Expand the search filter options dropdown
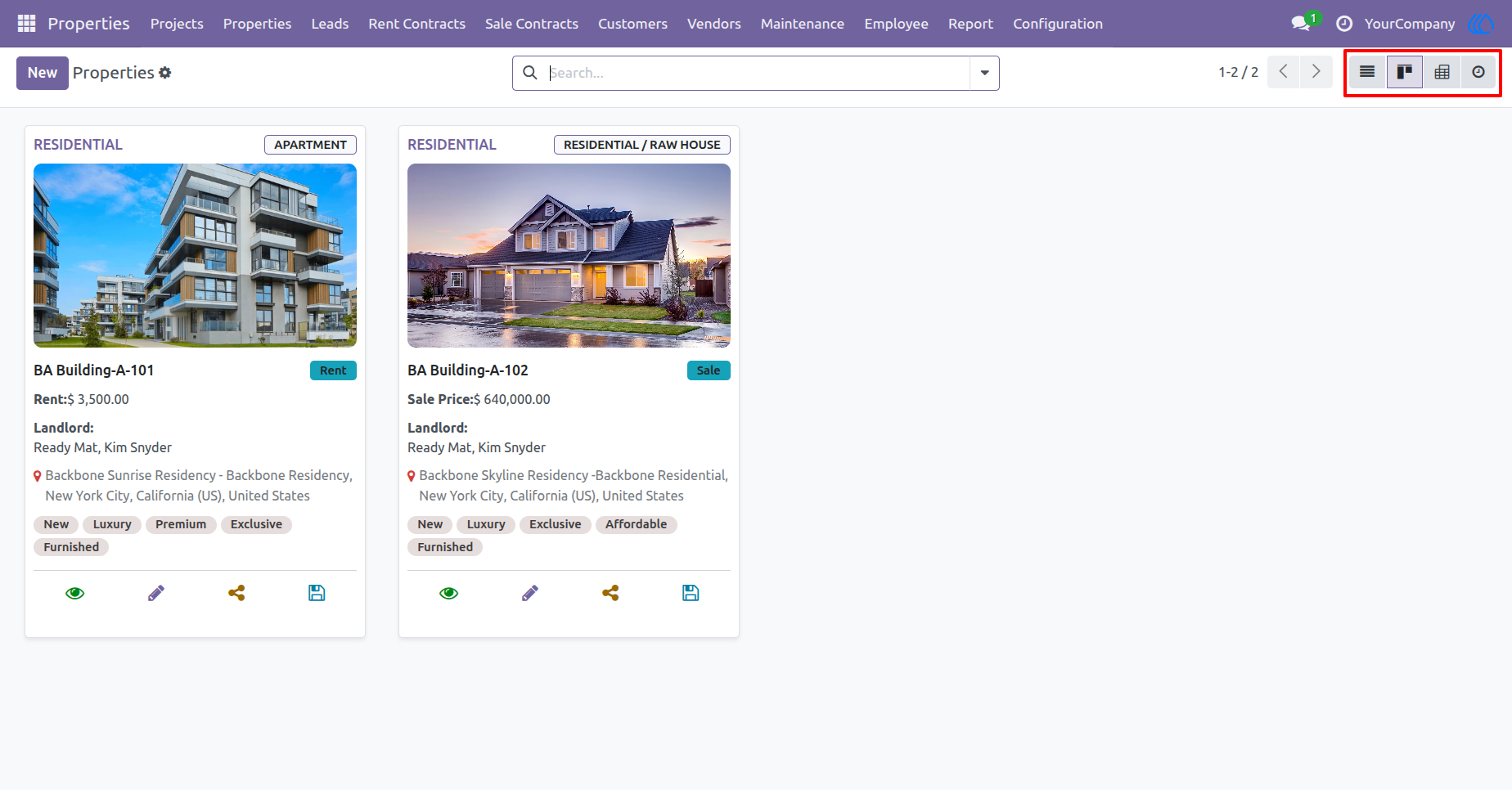This screenshot has width=1512, height=790. click(984, 73)
